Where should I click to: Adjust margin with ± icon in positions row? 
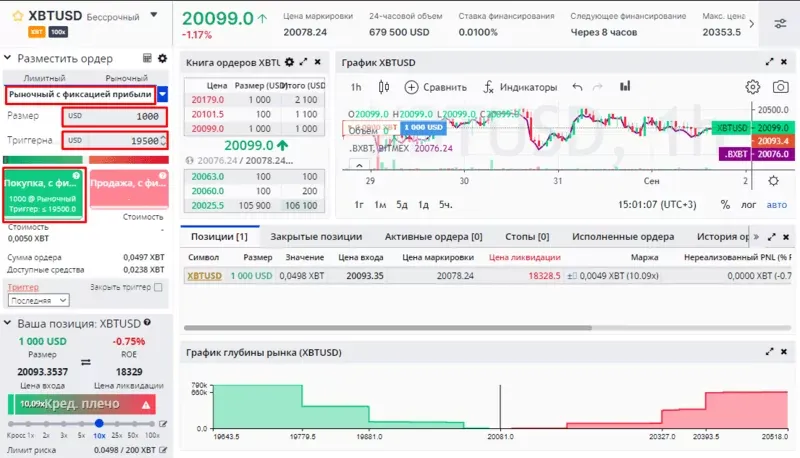(x=572, y=275)
